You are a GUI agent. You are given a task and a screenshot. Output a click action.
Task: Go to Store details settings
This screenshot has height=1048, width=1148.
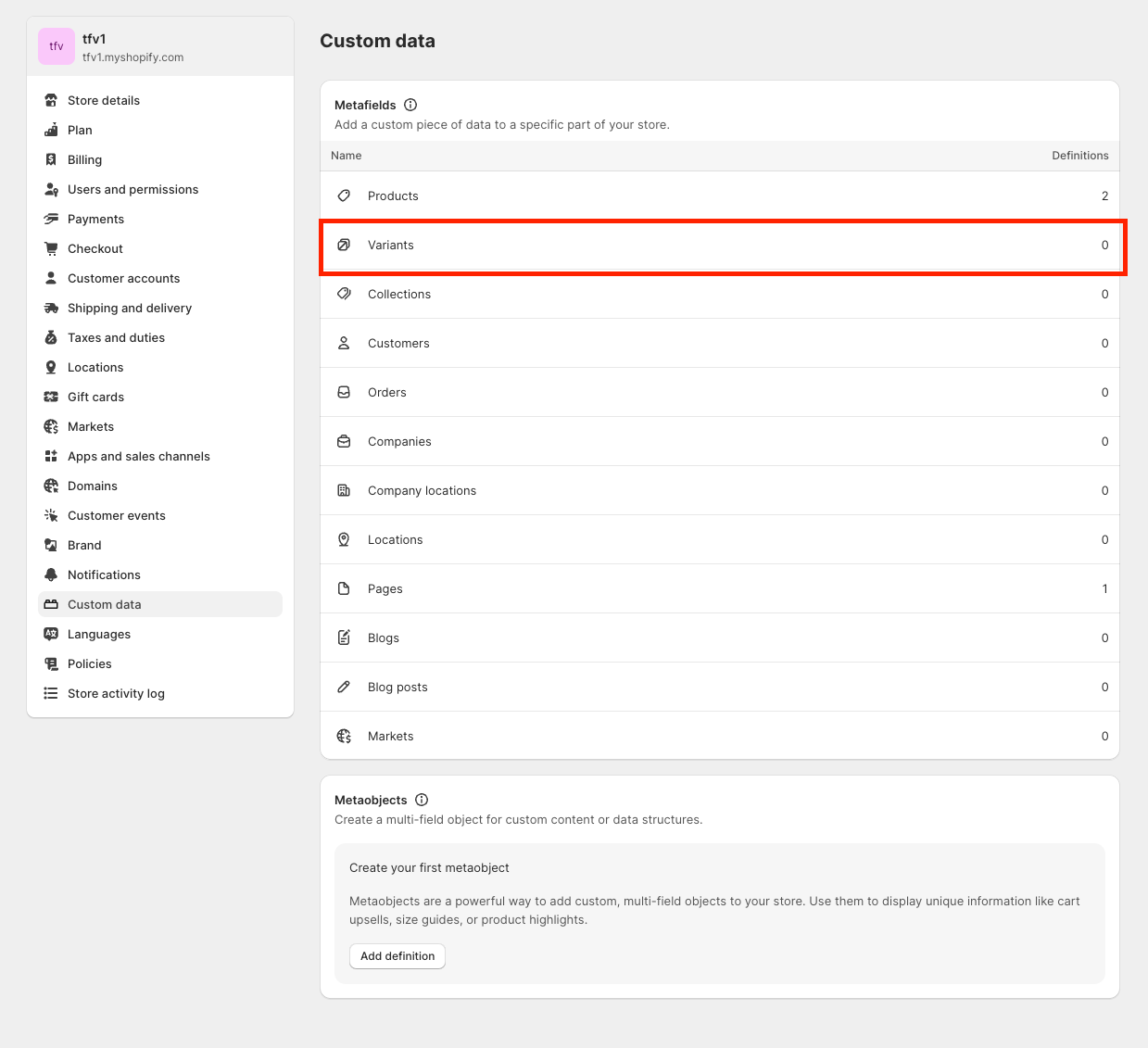click(x=104, y=100)
